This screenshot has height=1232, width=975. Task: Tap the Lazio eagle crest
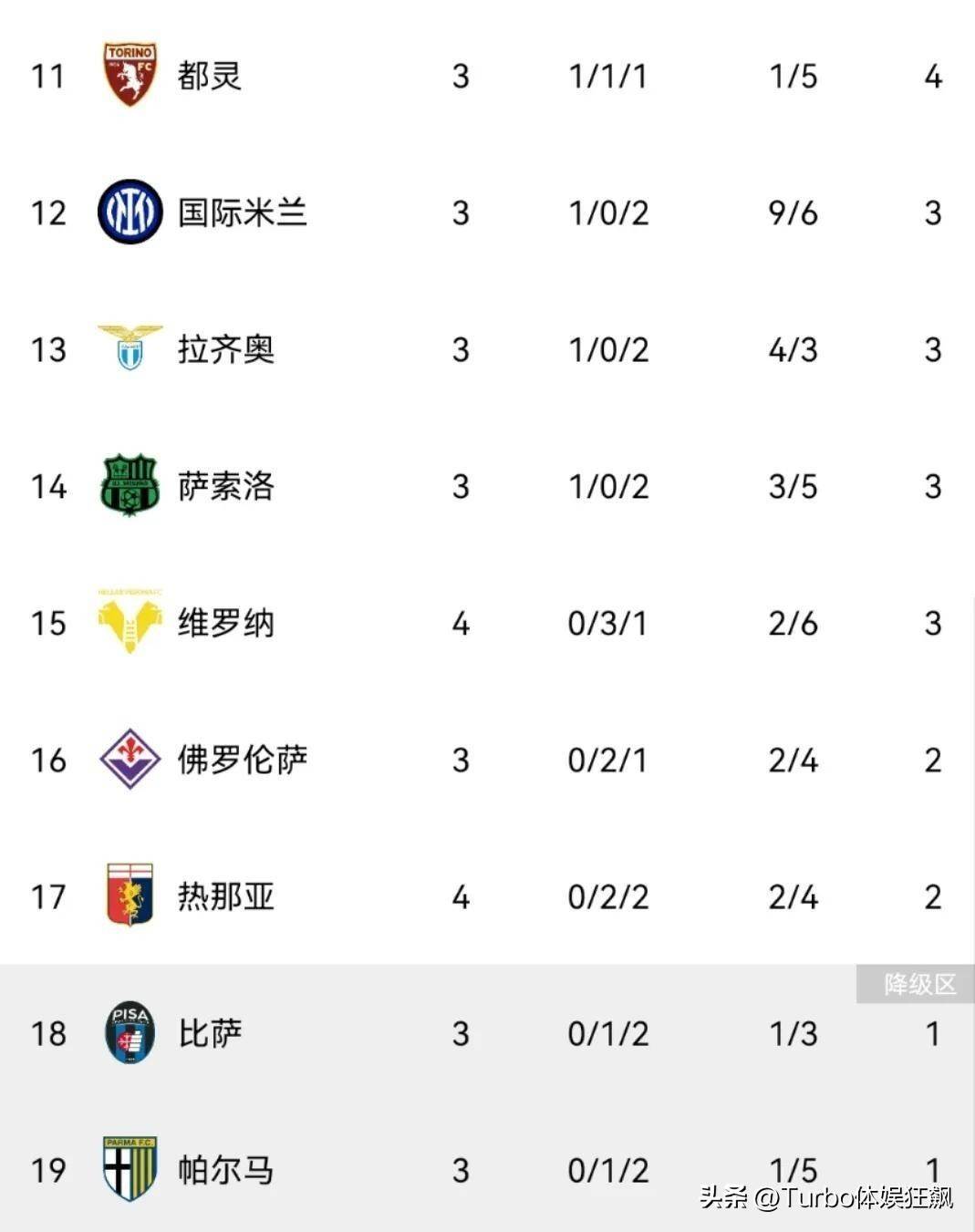pyautogui.click(x=130, y=347)
